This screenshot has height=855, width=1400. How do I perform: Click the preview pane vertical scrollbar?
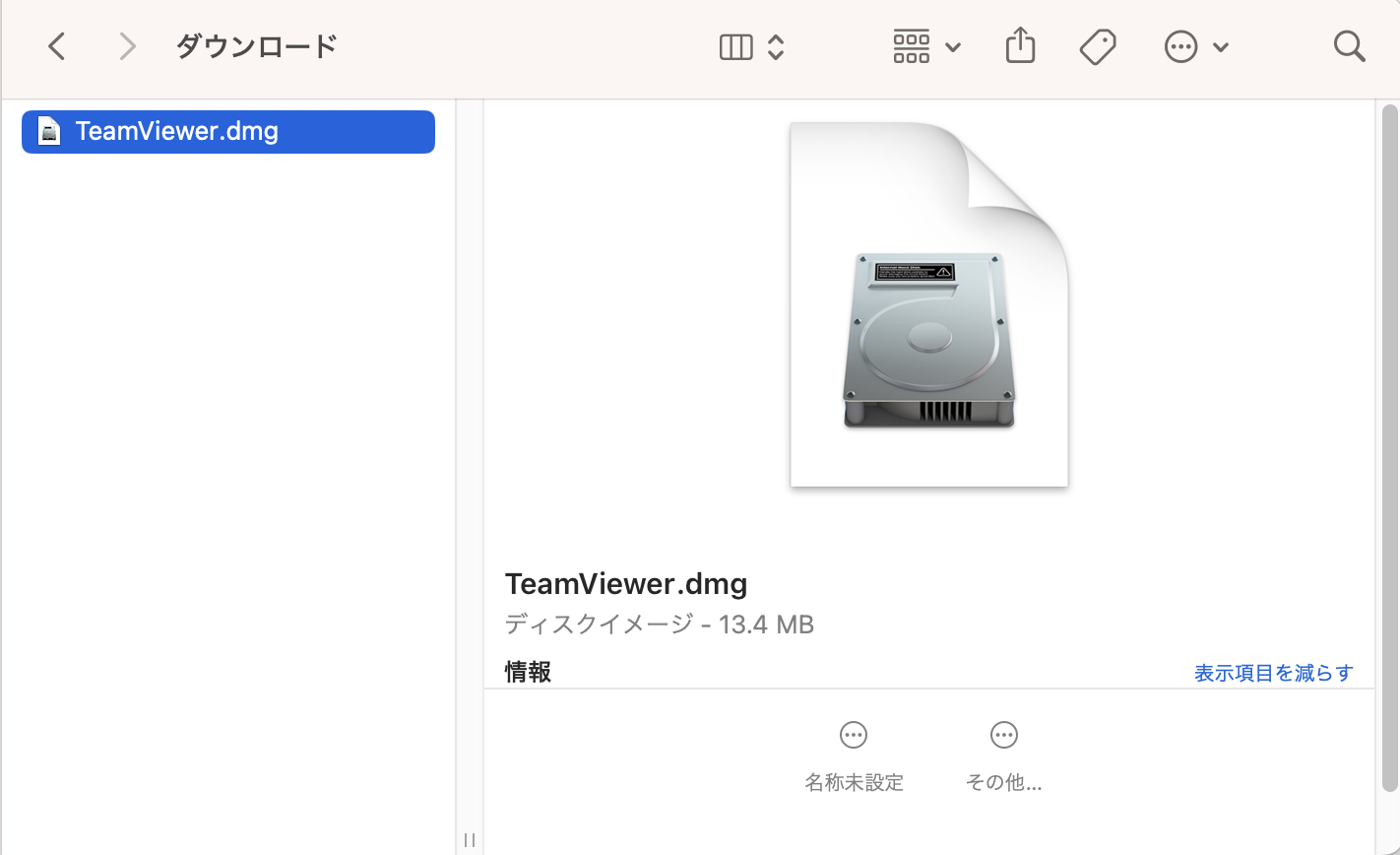pyautogui.click(x=1389, y=443)
